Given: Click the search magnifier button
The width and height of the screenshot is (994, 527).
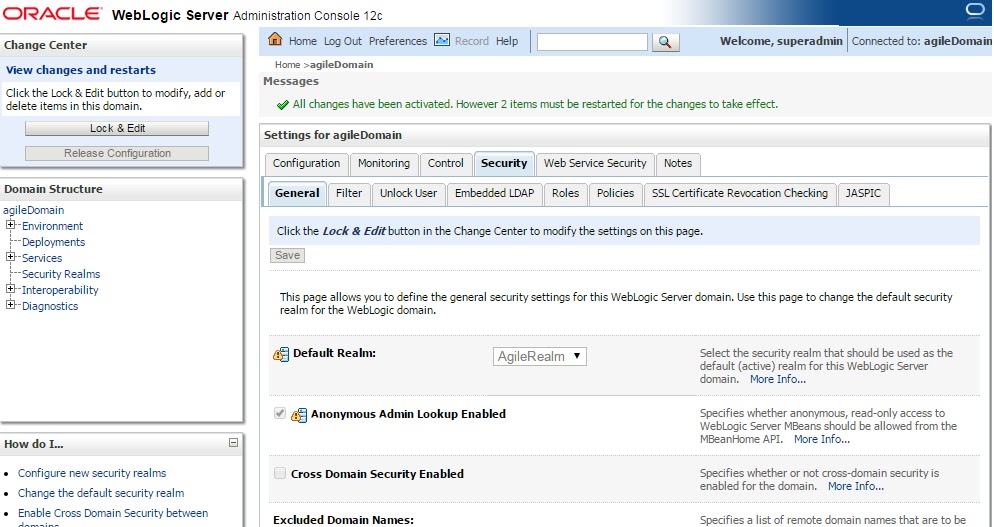Looking at the screenshot, I should (665, 42).
